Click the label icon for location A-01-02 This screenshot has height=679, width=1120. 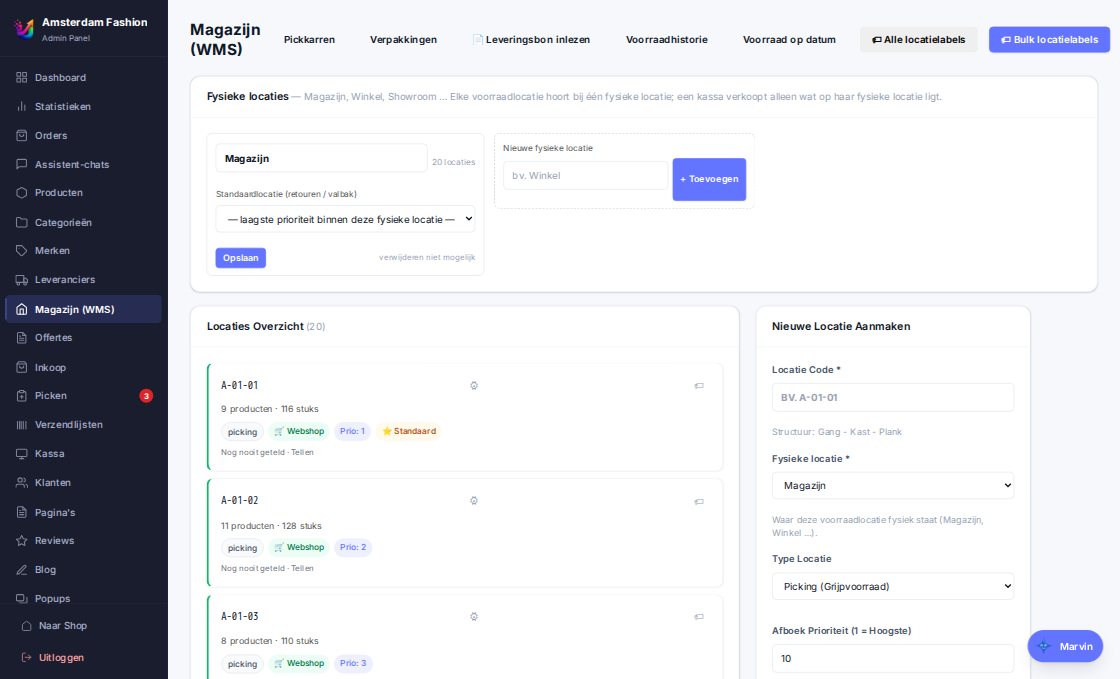click(x=699, y=501)
